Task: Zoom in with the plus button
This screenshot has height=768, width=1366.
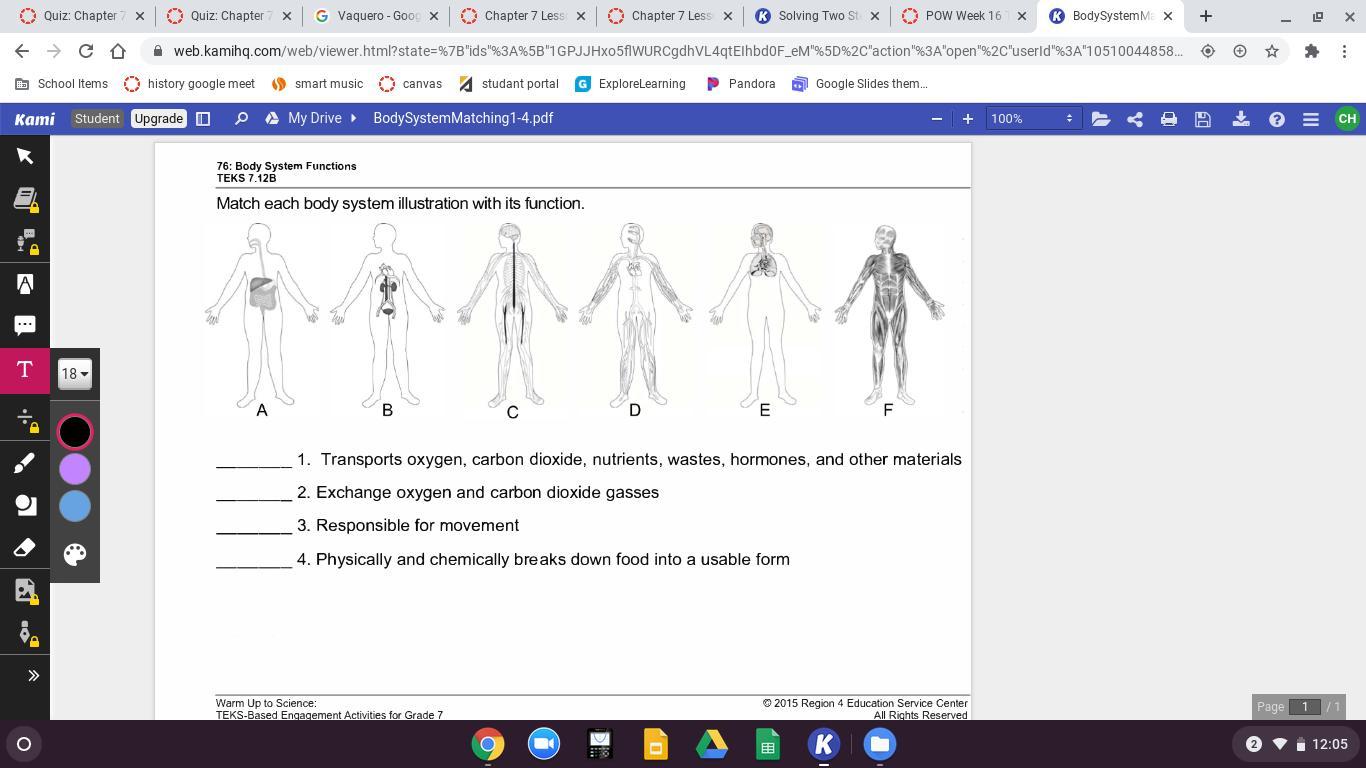Action: tap(967, 118)
